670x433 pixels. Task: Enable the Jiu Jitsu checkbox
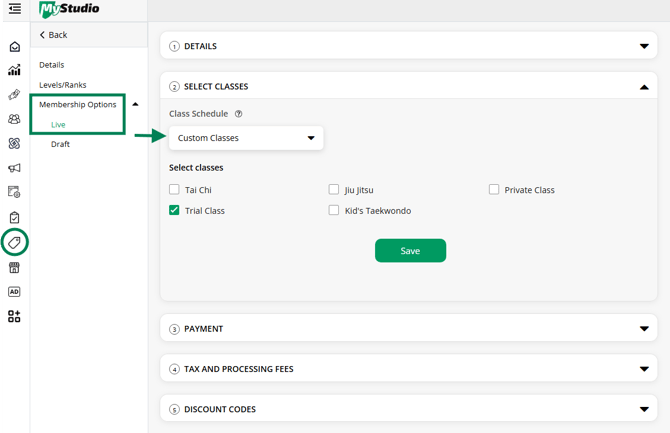[334, 189]
